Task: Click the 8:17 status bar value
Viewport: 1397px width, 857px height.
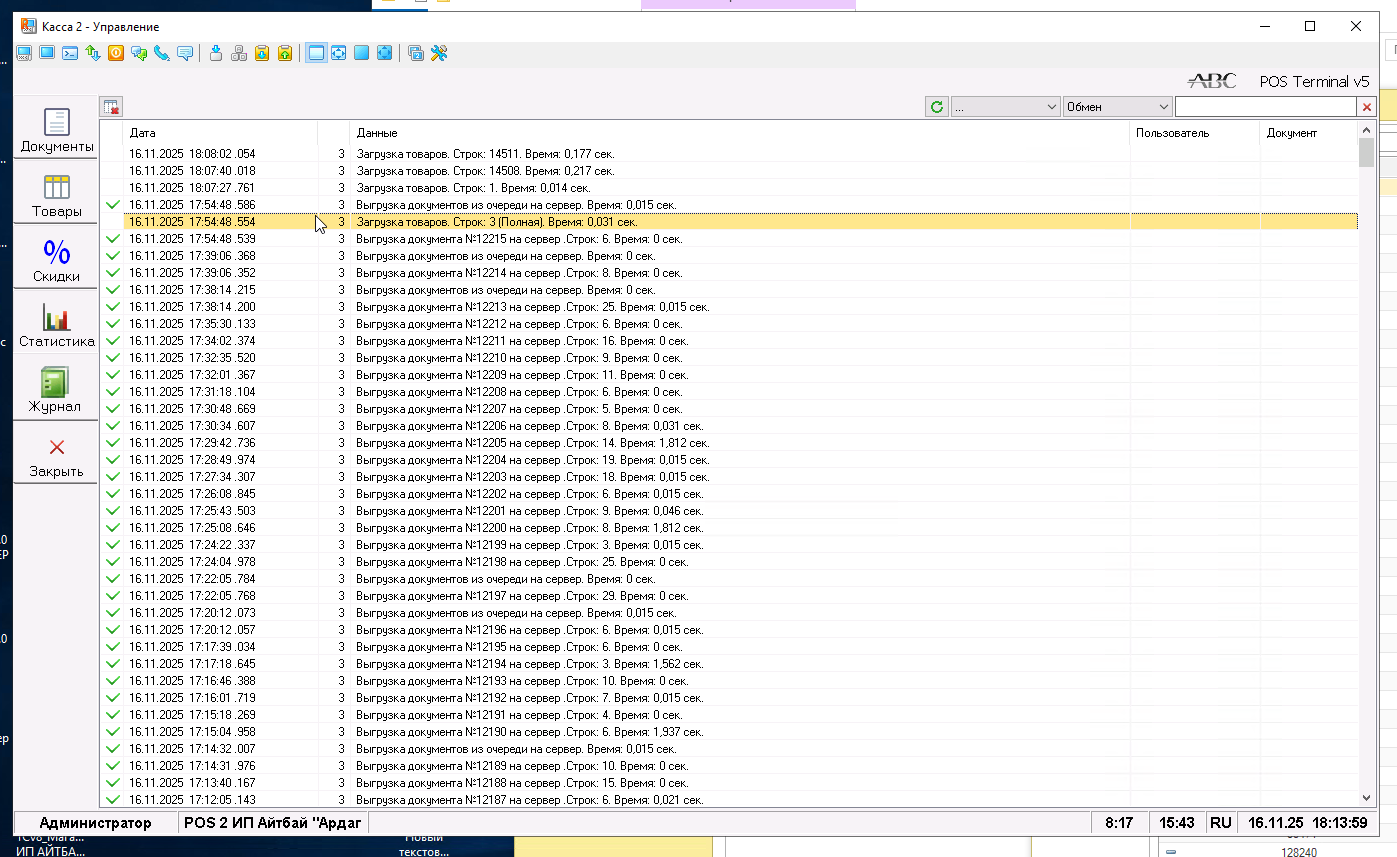Action: (x=1119, y=823)
